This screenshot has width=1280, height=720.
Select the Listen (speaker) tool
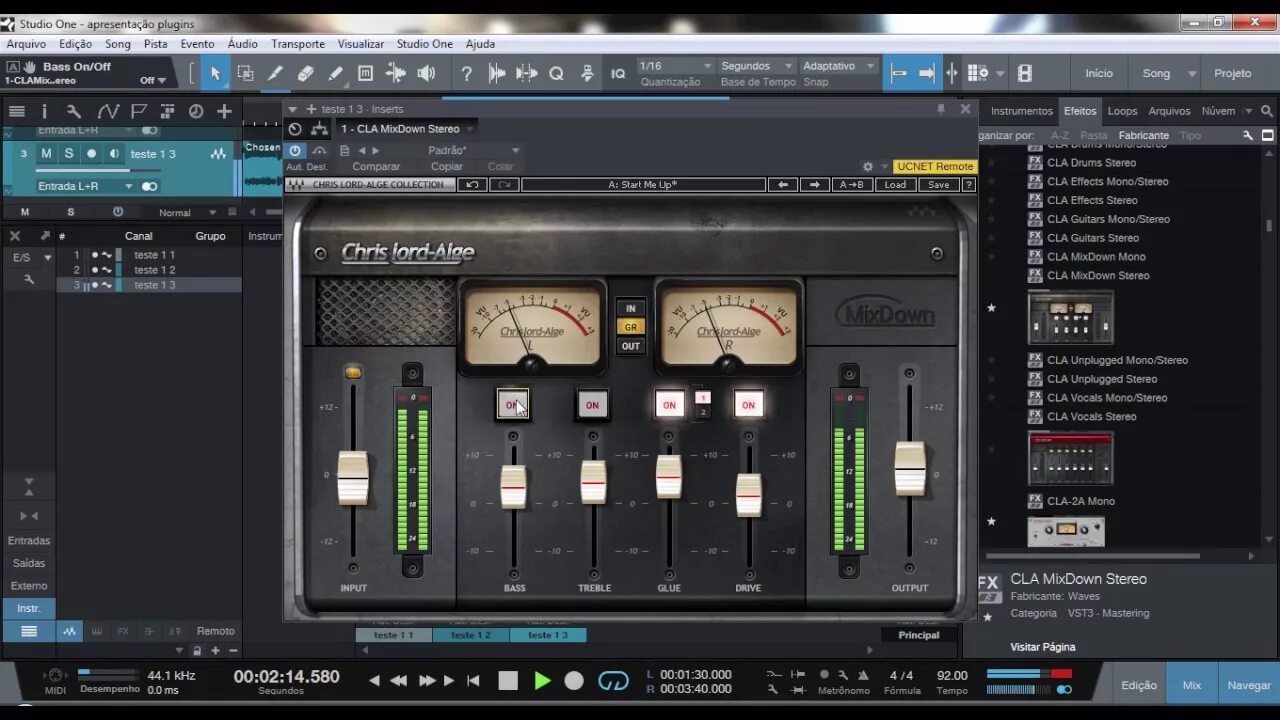click(427, 73)
